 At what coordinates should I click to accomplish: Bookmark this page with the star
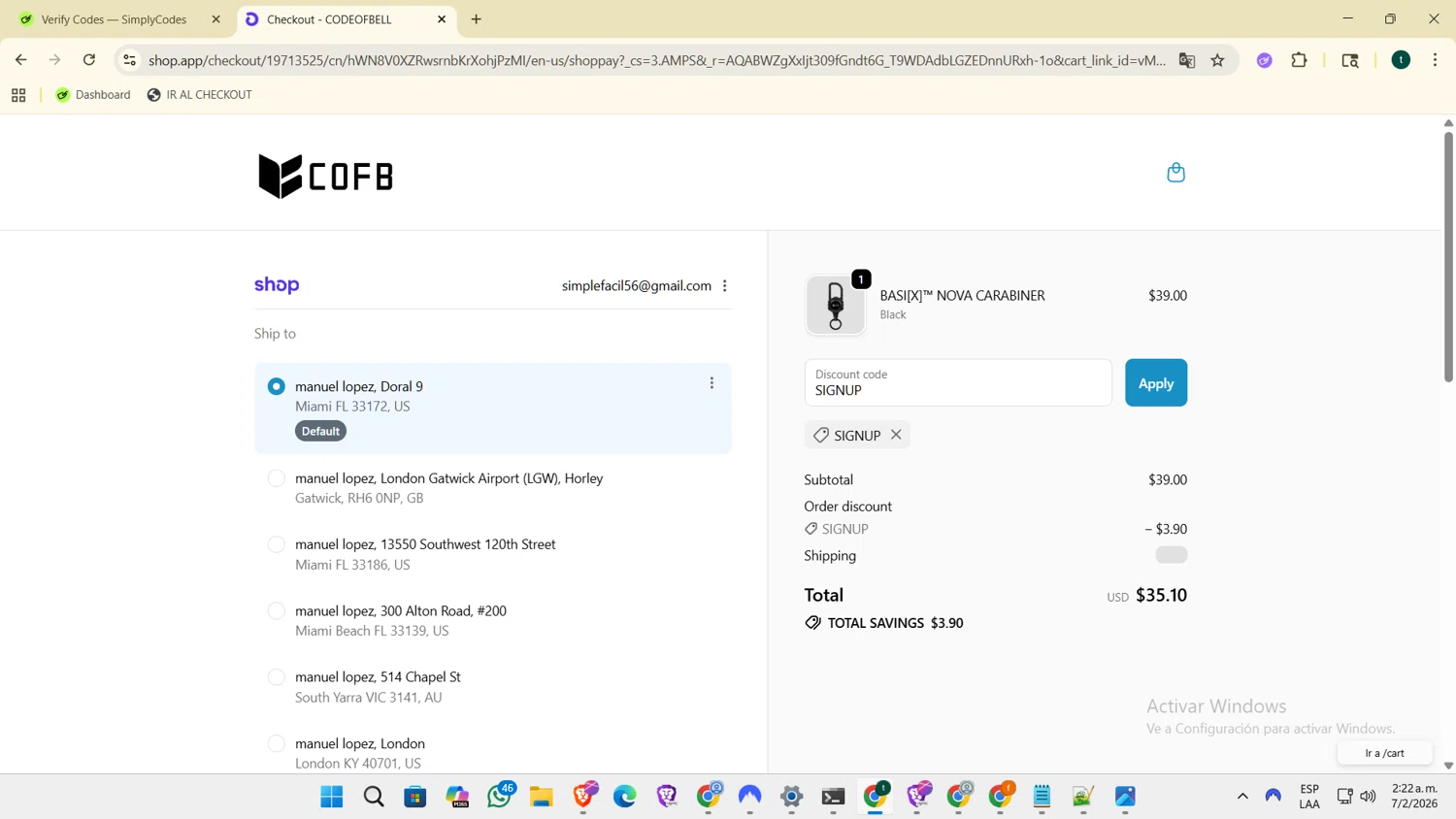1218,60
